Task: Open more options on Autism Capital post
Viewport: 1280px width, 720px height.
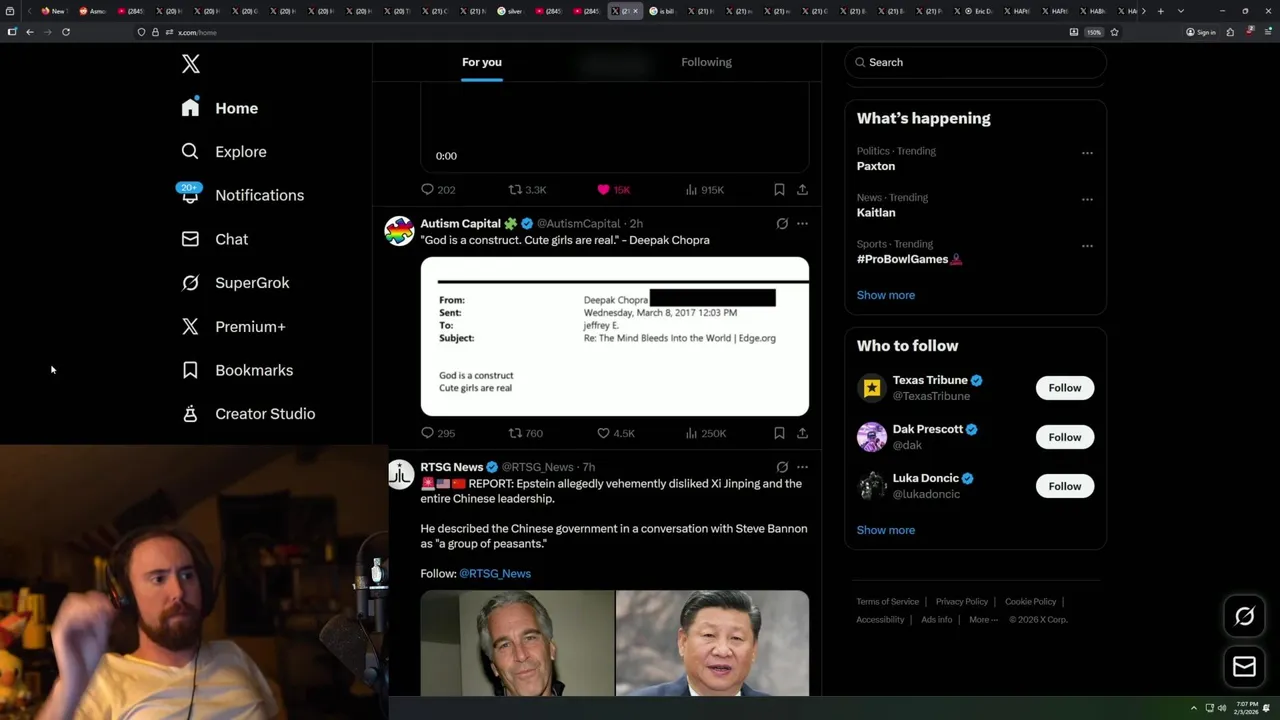Action: point(802,224)
